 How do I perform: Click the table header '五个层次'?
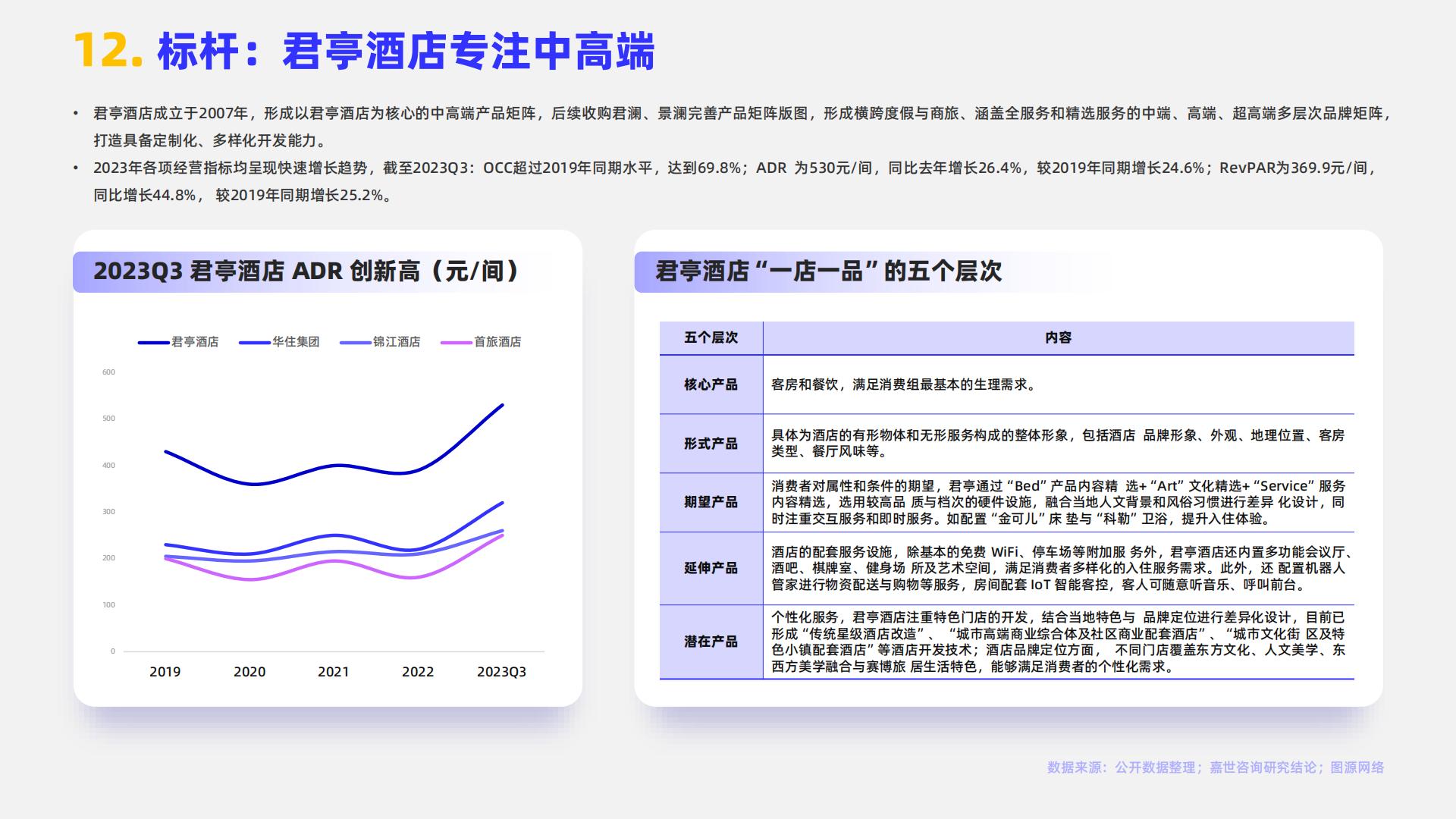coord(711,337)
